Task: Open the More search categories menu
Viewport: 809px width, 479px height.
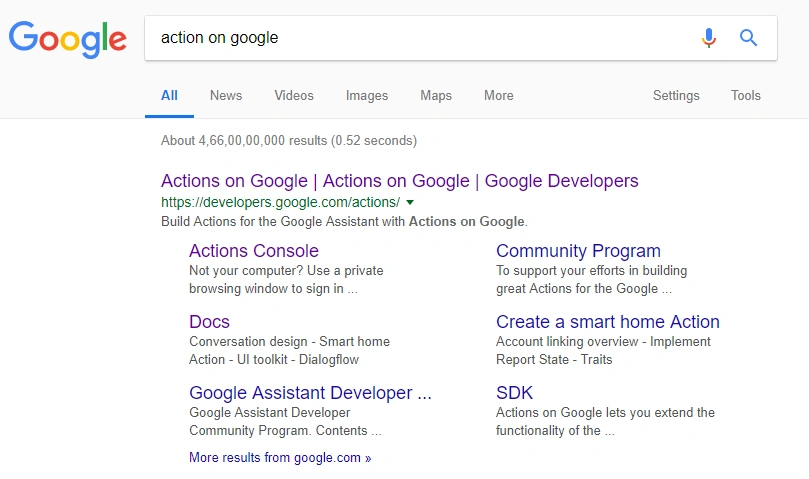Action: click(x=498, y=95)
